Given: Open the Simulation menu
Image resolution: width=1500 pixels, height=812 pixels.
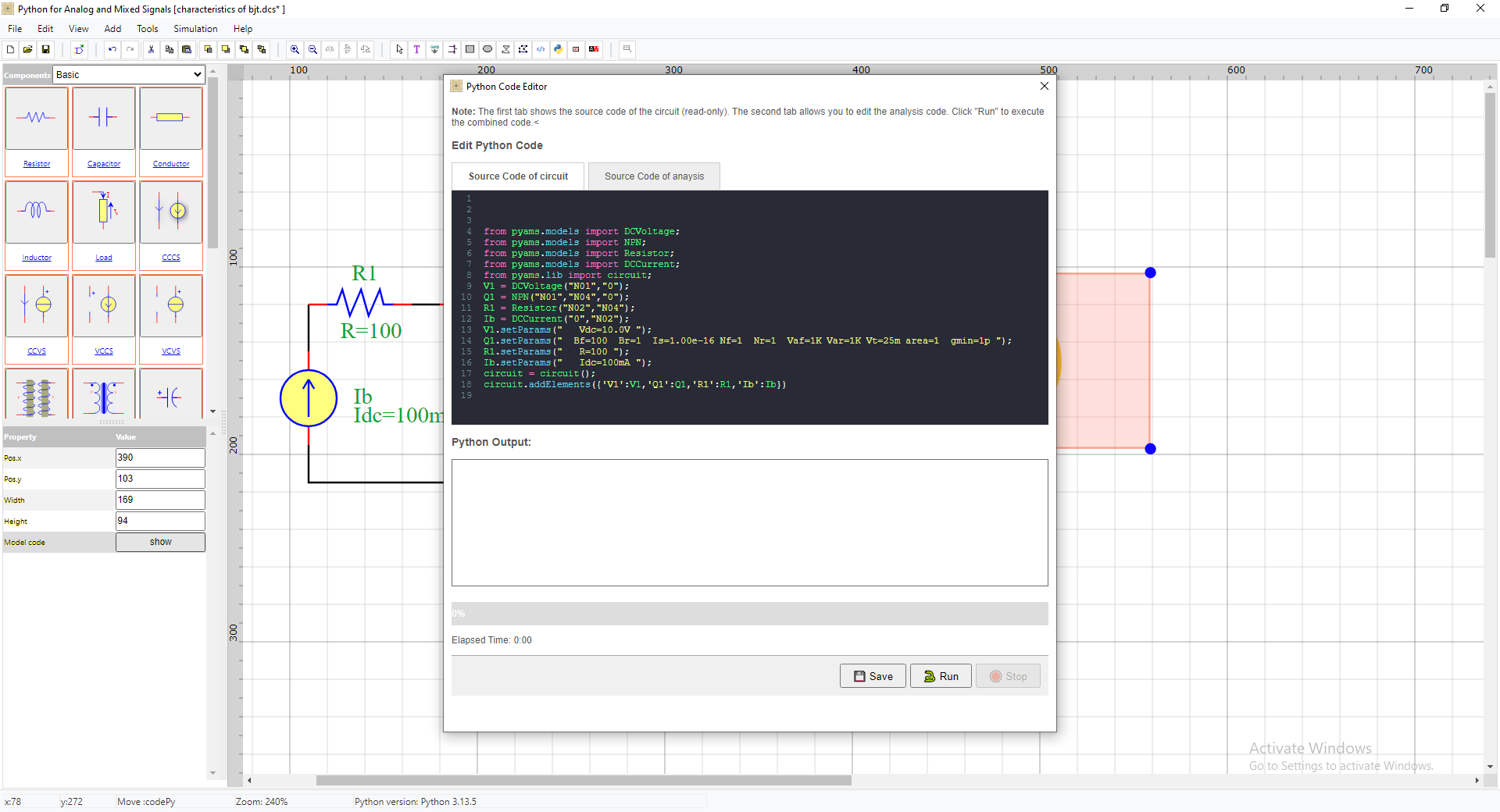Looking at the screenshot, I should [195, 29].
